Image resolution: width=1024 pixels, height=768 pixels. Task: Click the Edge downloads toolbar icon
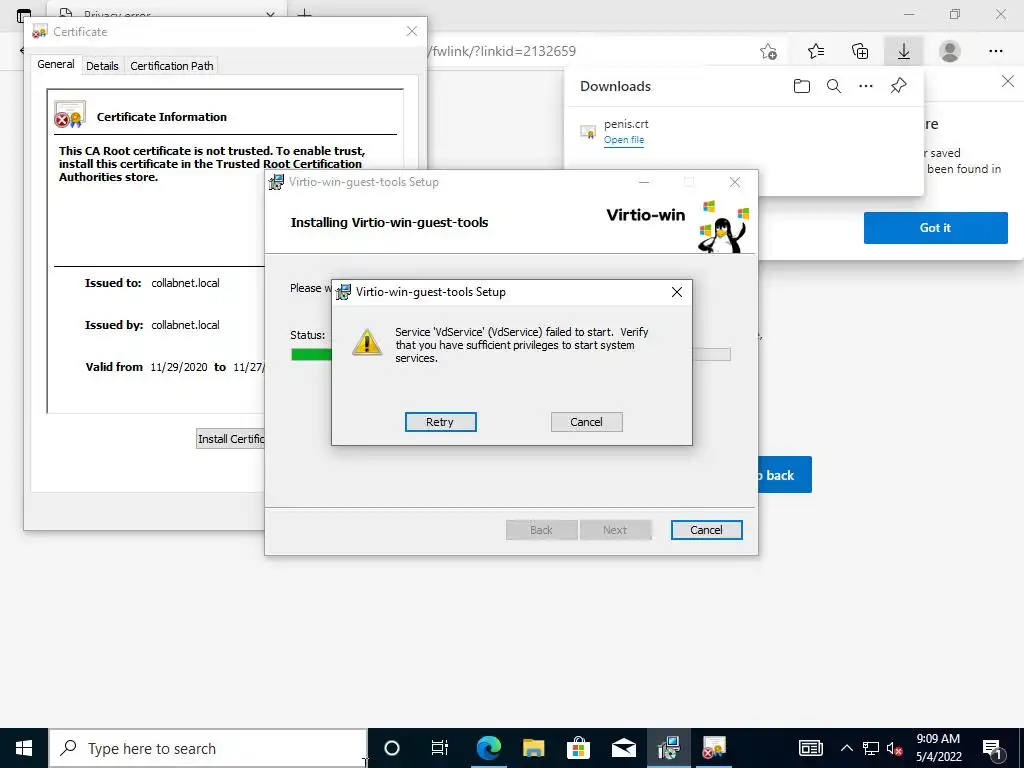coord(903,51)
